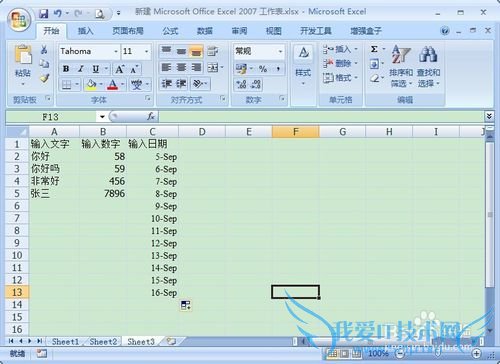The image size is (500, 364).
Task: Apply percent style
Action: pyautogui.click(x=263, y=69)
